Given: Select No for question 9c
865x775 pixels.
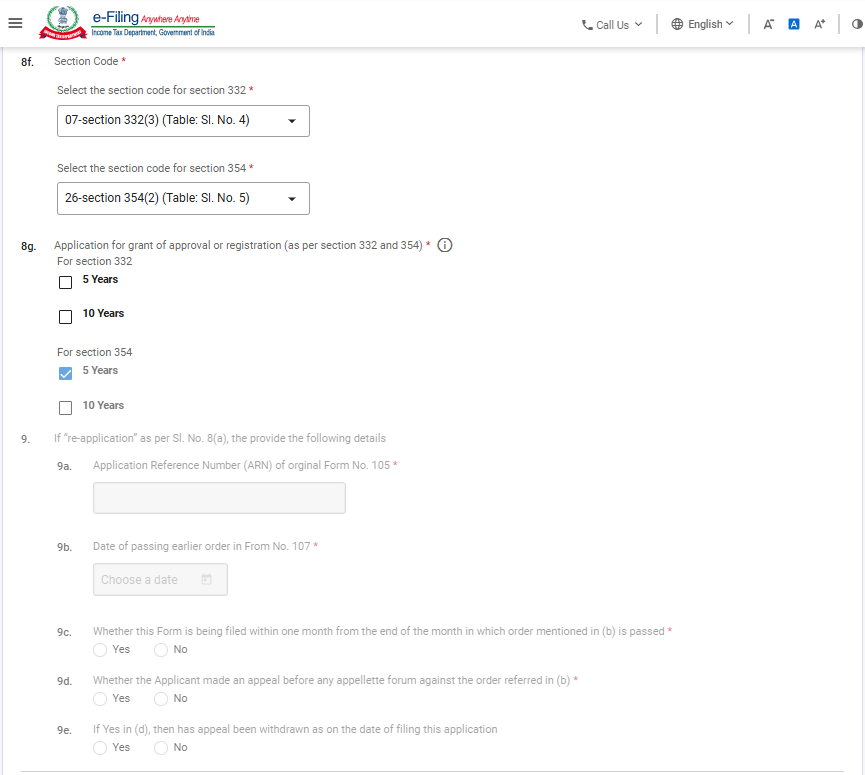Looking at the screenshot, I should pos(161,650).
